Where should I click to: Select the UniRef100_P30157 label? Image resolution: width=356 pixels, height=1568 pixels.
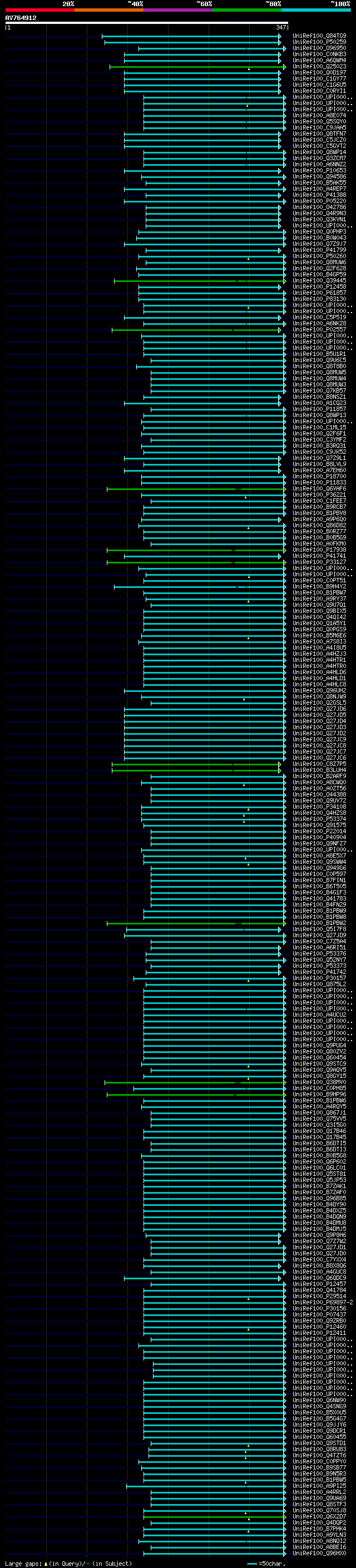(x=319, y=978)
